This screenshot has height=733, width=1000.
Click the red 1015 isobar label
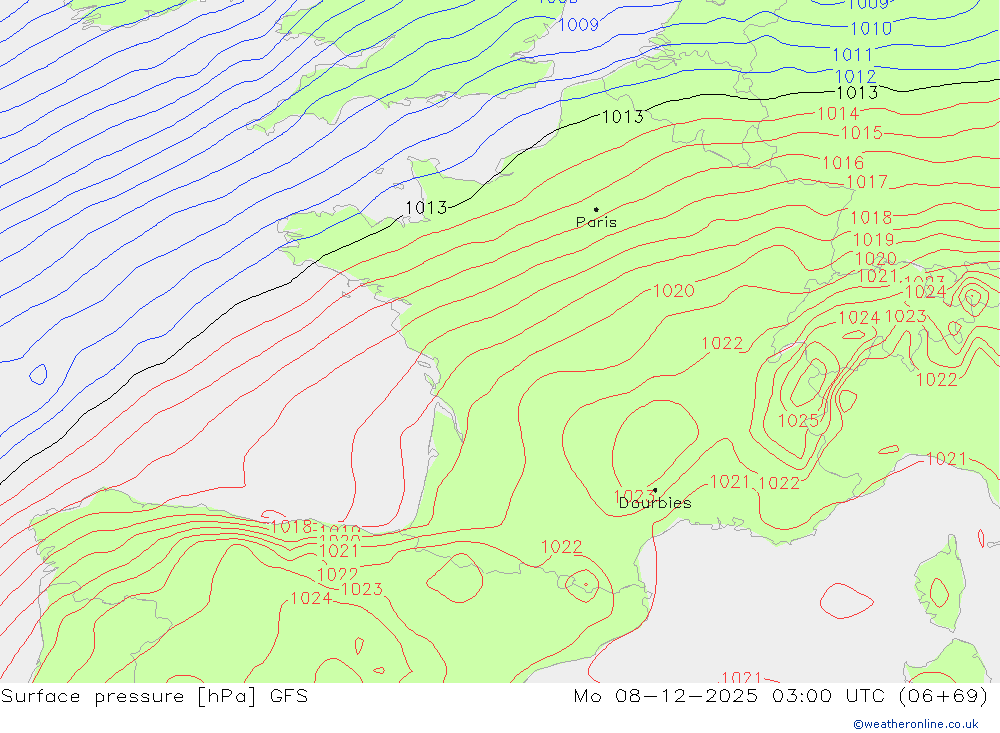862,133
